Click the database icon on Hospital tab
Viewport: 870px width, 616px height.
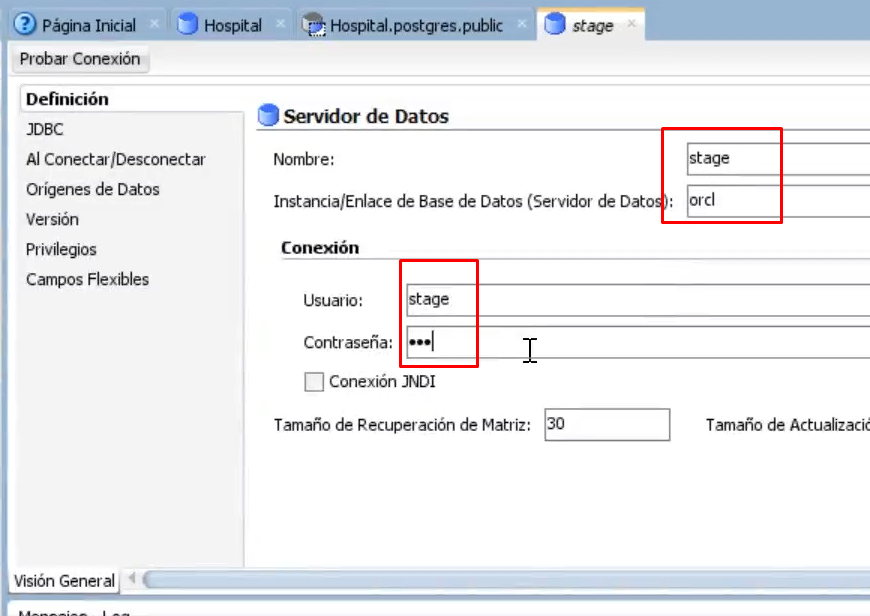[188, 24]
